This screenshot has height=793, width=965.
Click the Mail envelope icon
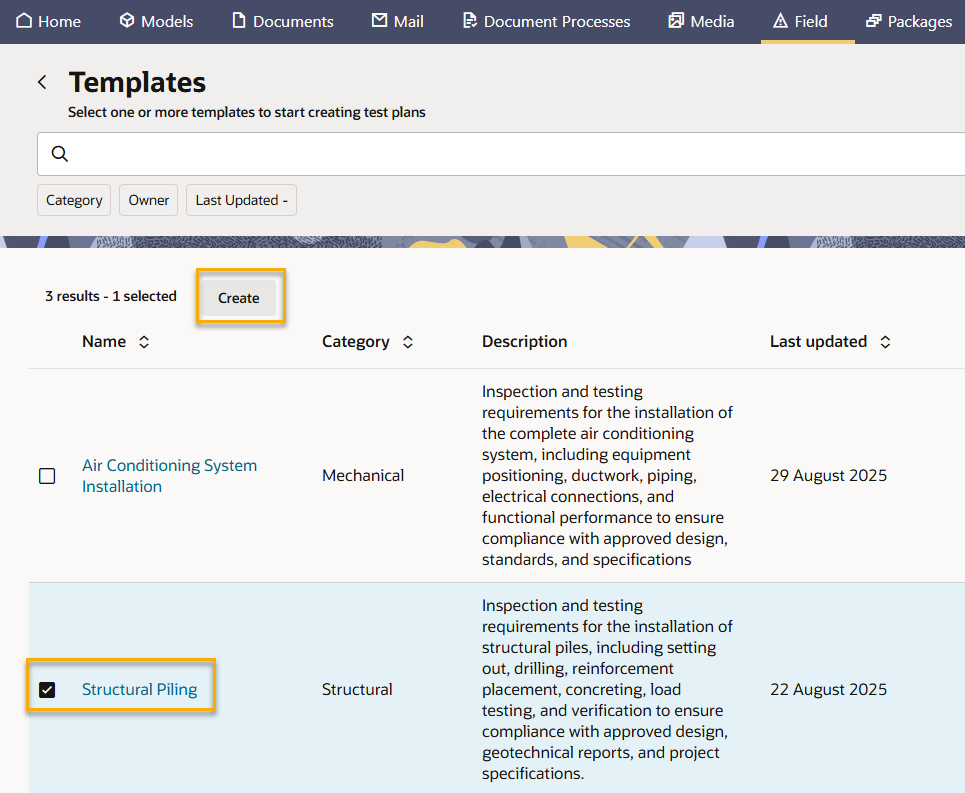pyautogui.click(x=379, y=21)
